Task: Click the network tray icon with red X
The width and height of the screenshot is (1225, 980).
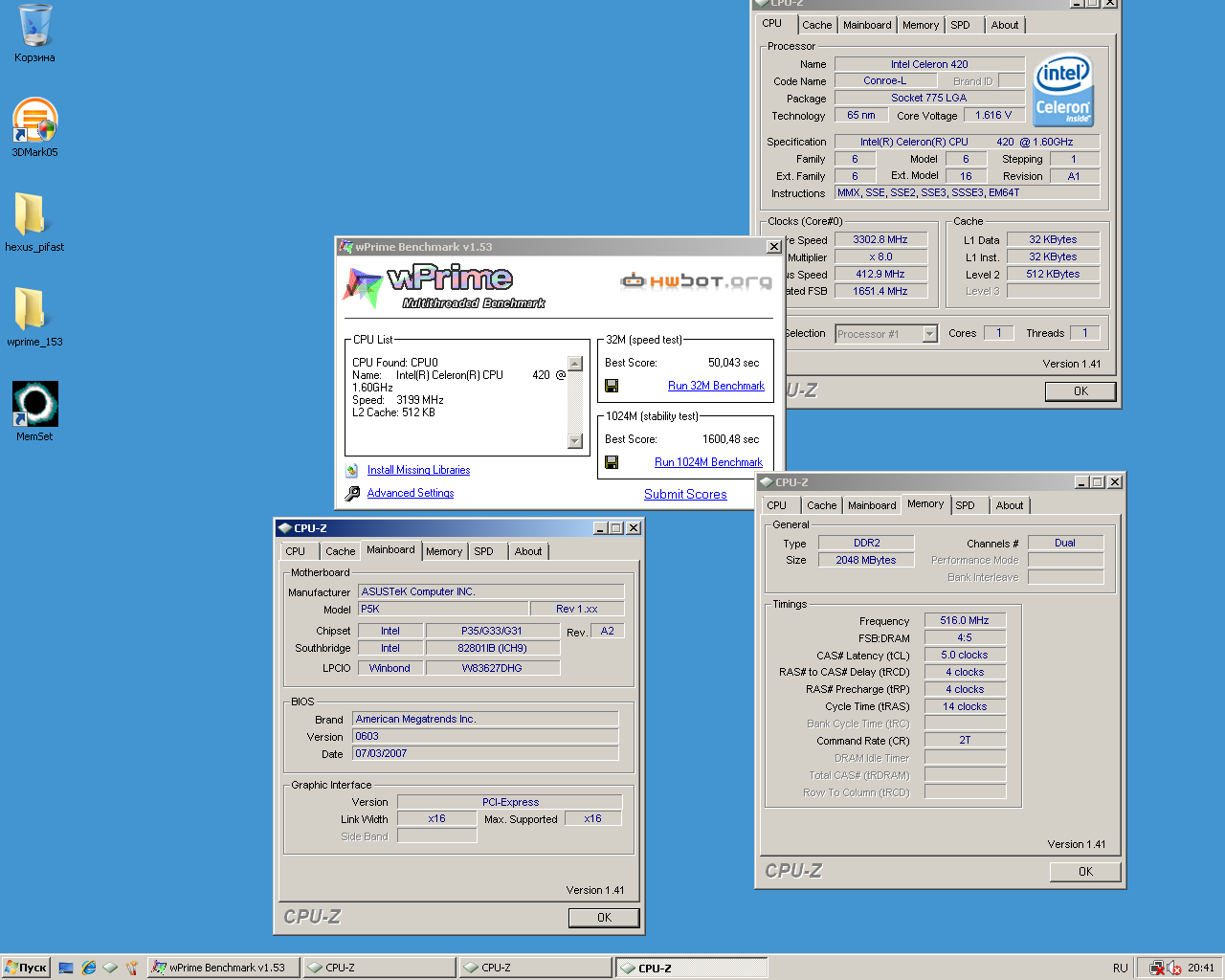Action: click(1157, 968)
